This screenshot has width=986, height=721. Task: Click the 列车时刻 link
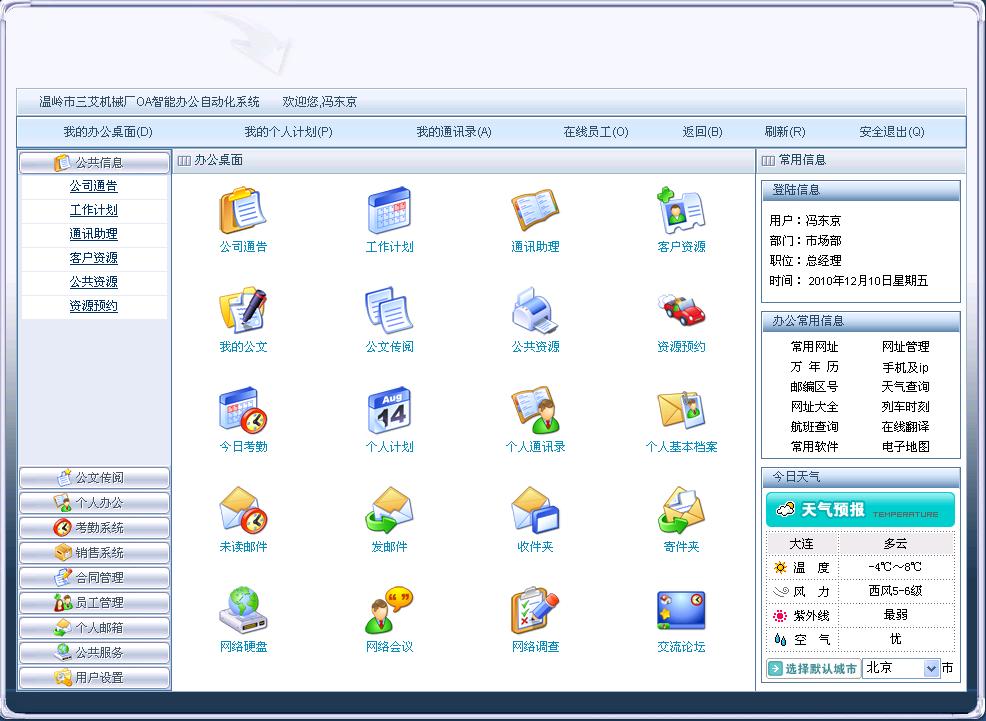coord(905,407)
